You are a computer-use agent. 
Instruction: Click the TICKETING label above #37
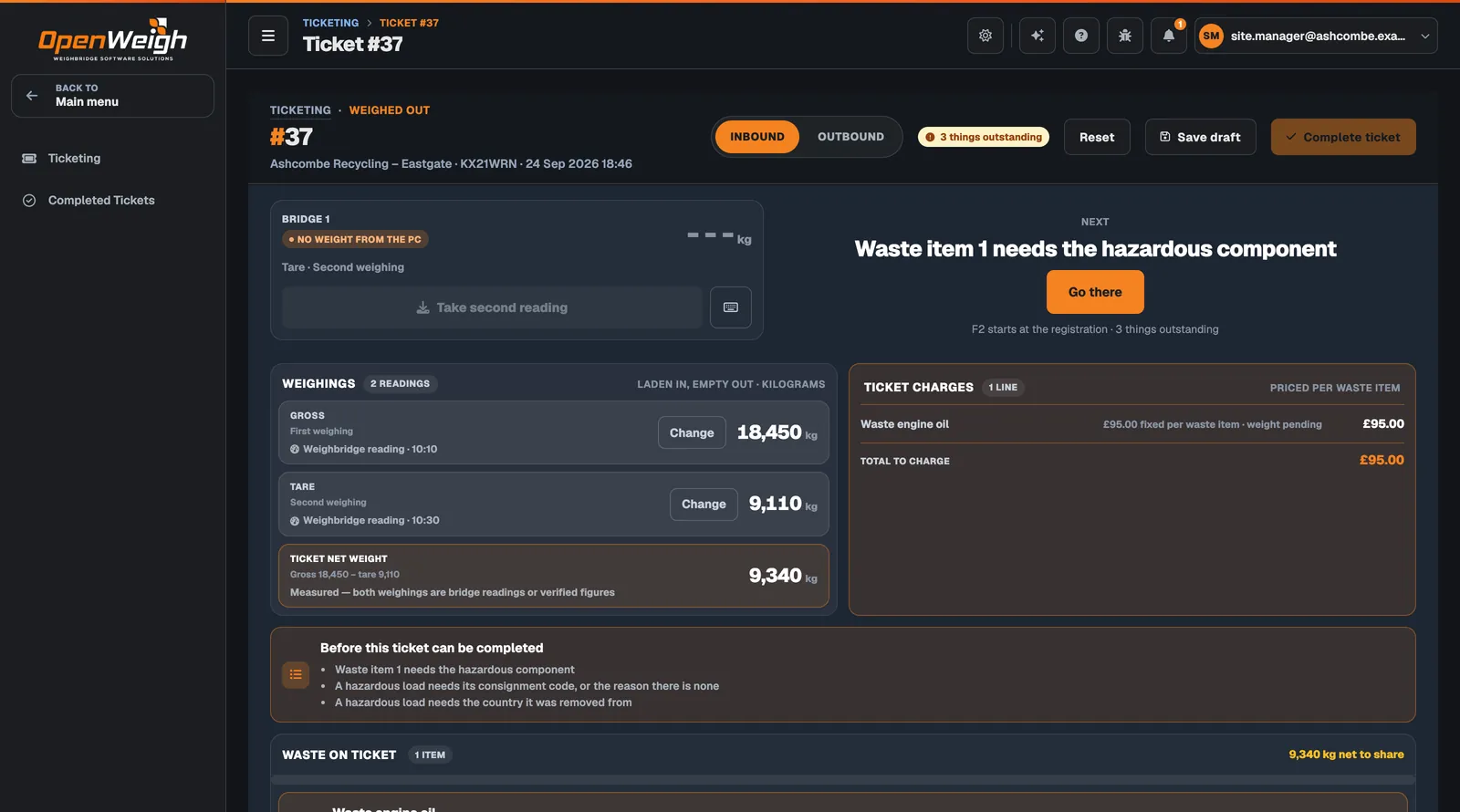click(x=300, y=110)
